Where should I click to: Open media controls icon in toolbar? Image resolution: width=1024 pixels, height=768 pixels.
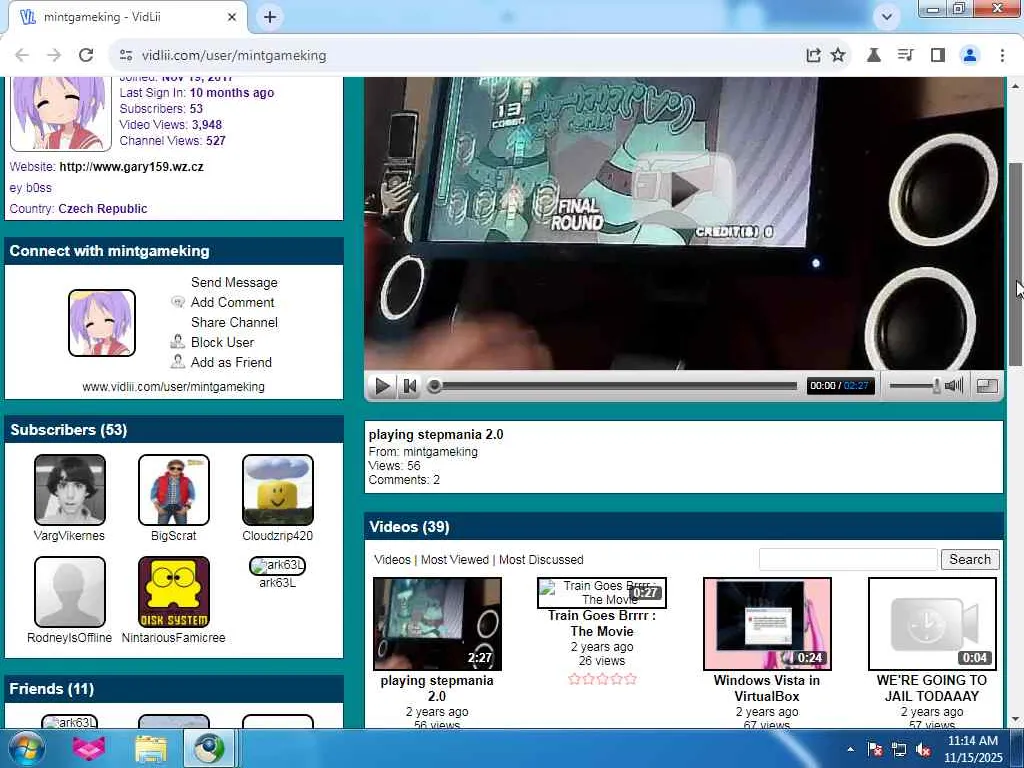pyautogui.click(x=905, y=56)
